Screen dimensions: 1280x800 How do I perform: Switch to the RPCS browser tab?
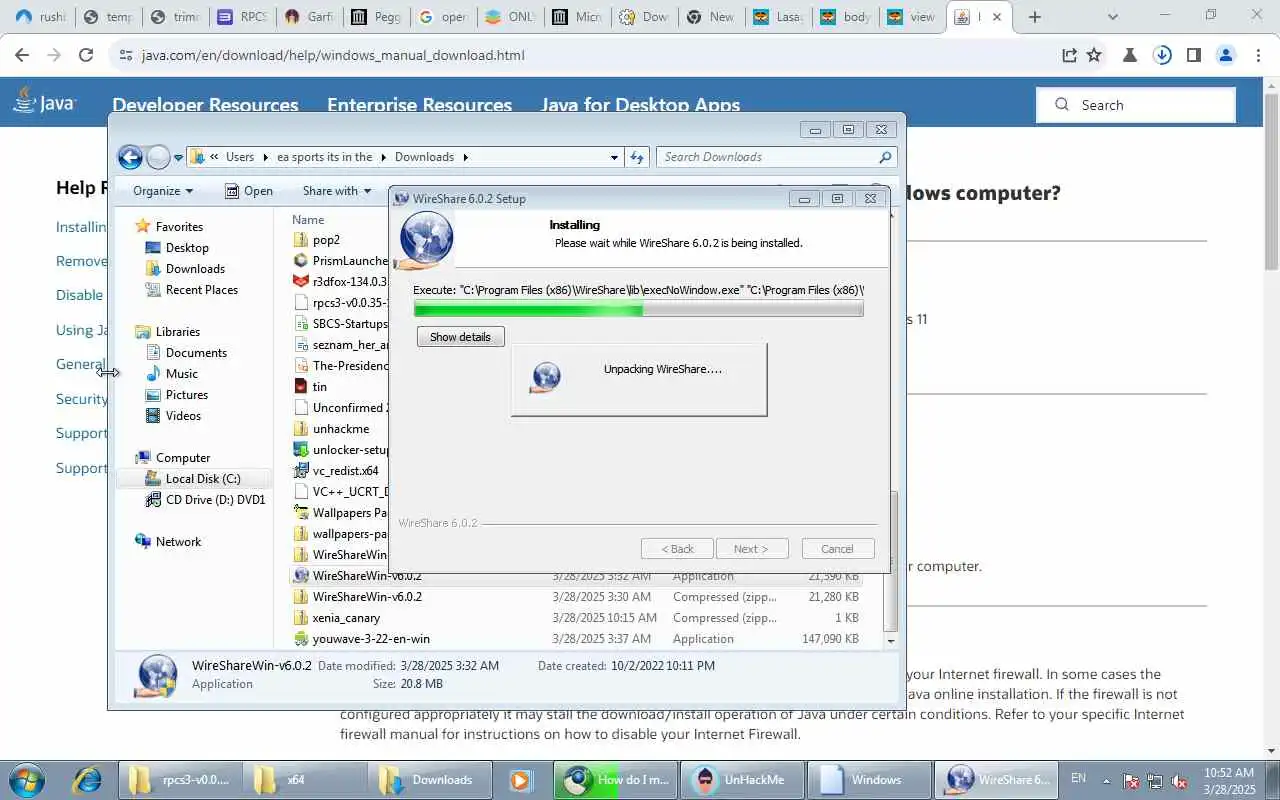(242, 17)
